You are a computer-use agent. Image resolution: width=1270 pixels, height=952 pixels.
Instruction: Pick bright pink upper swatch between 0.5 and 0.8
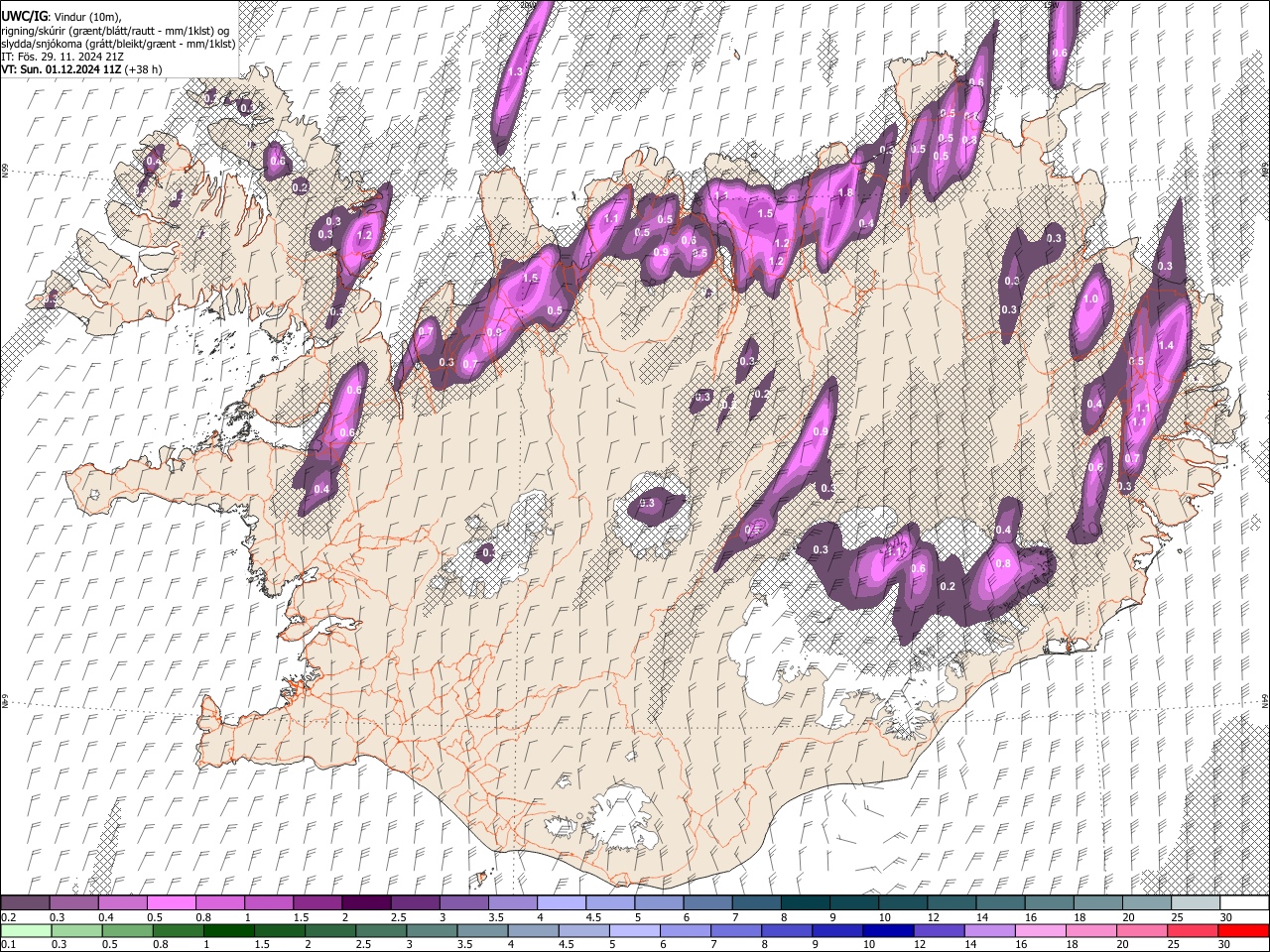(171, 902)
